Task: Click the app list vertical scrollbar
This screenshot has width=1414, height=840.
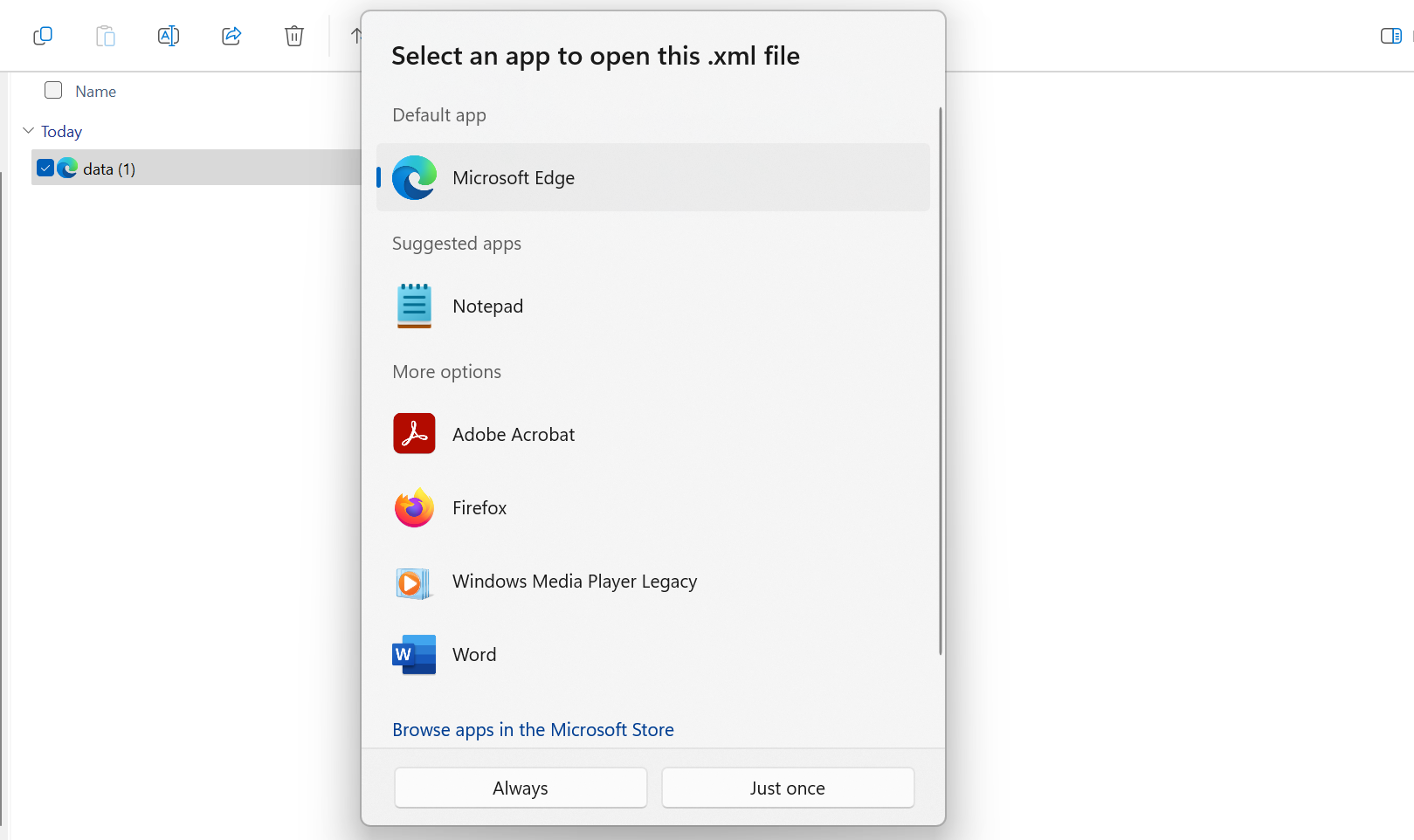Action: click(940, 380)
